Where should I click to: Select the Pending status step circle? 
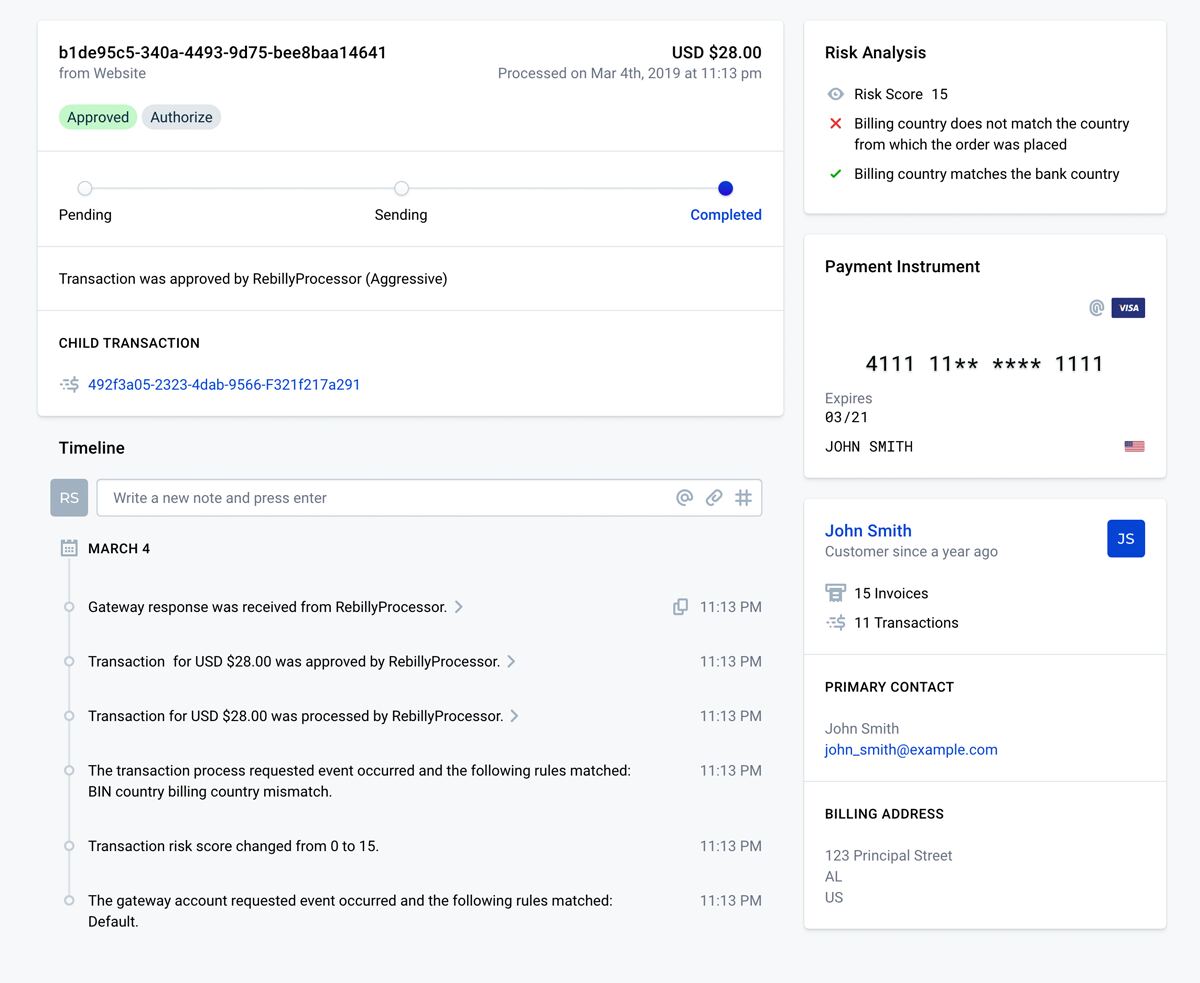pyautogui.click(x=85, y=188)
